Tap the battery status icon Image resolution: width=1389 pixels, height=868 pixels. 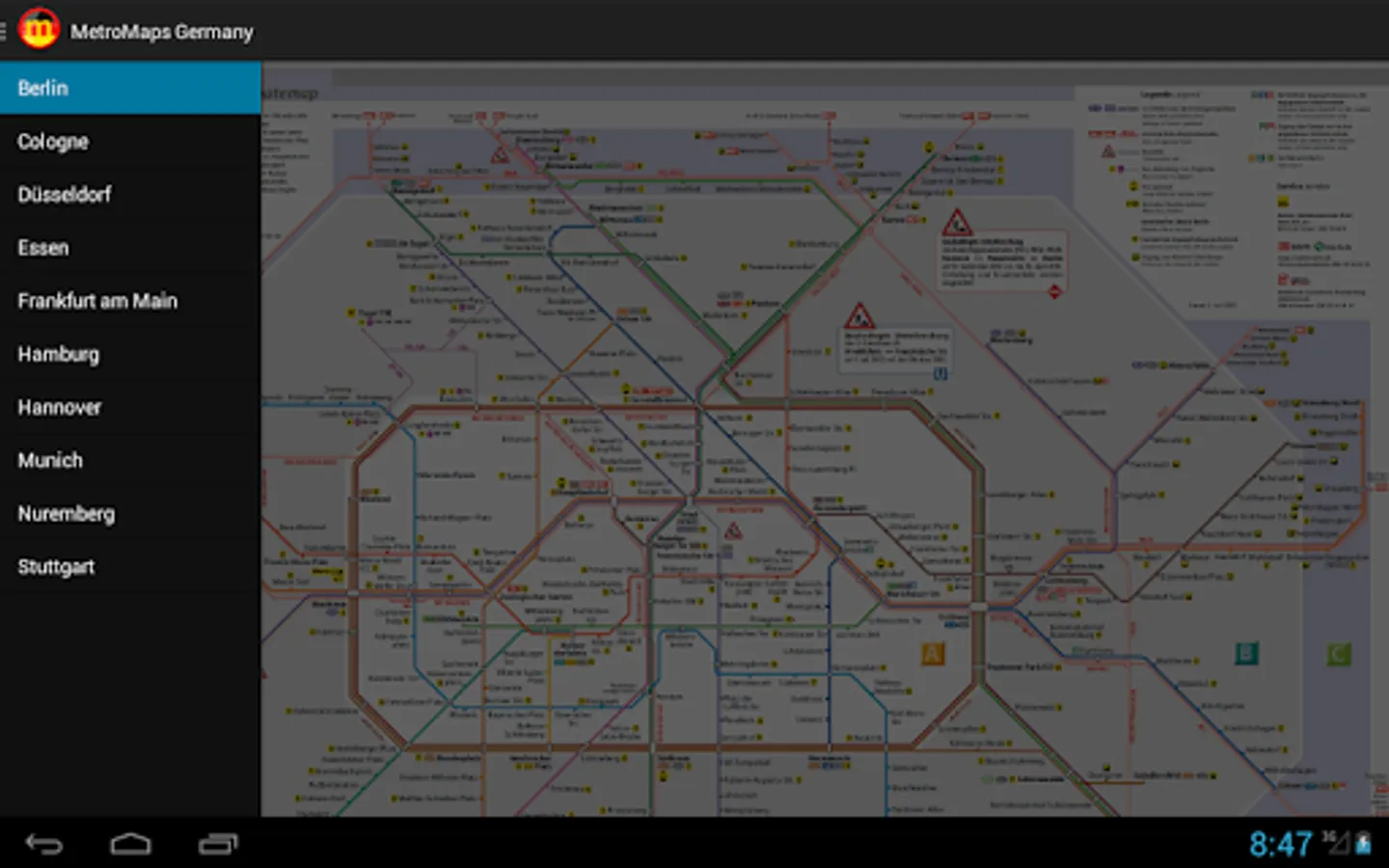point(1364,844)
